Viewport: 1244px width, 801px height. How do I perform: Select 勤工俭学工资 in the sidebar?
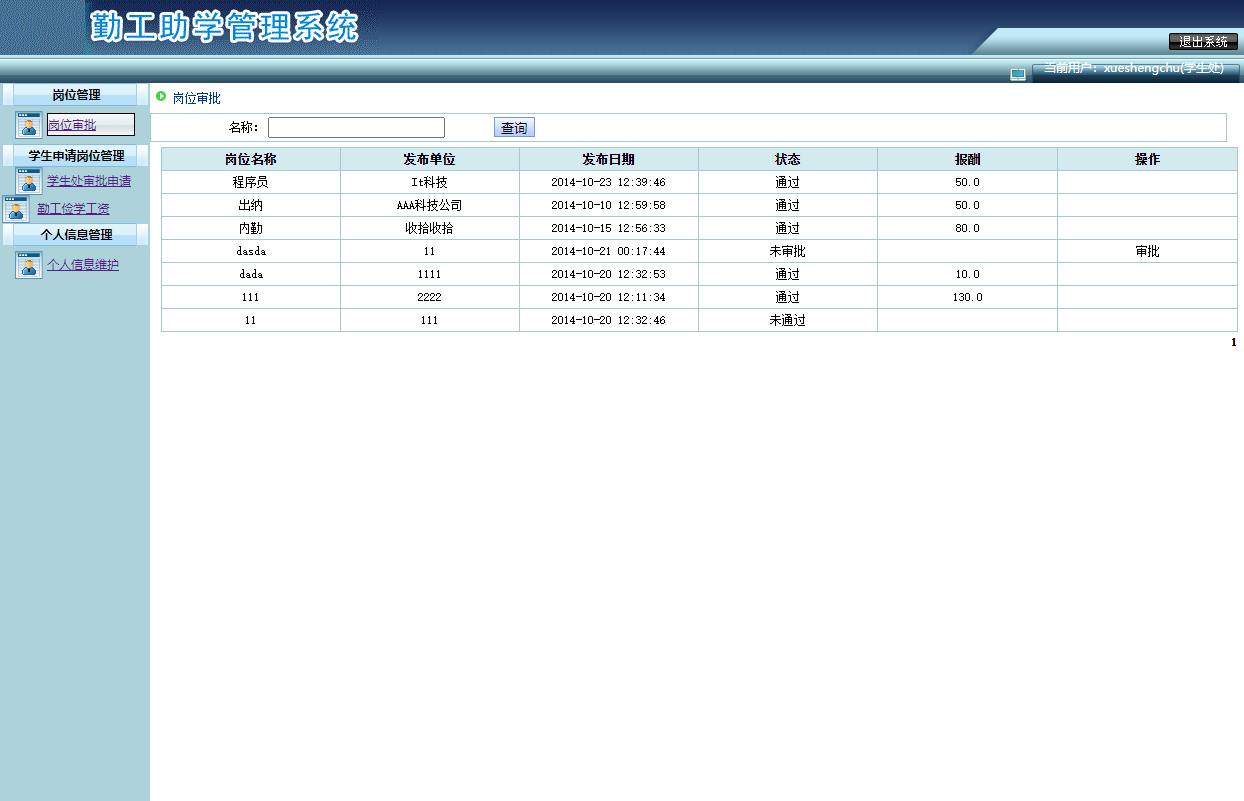74,208
